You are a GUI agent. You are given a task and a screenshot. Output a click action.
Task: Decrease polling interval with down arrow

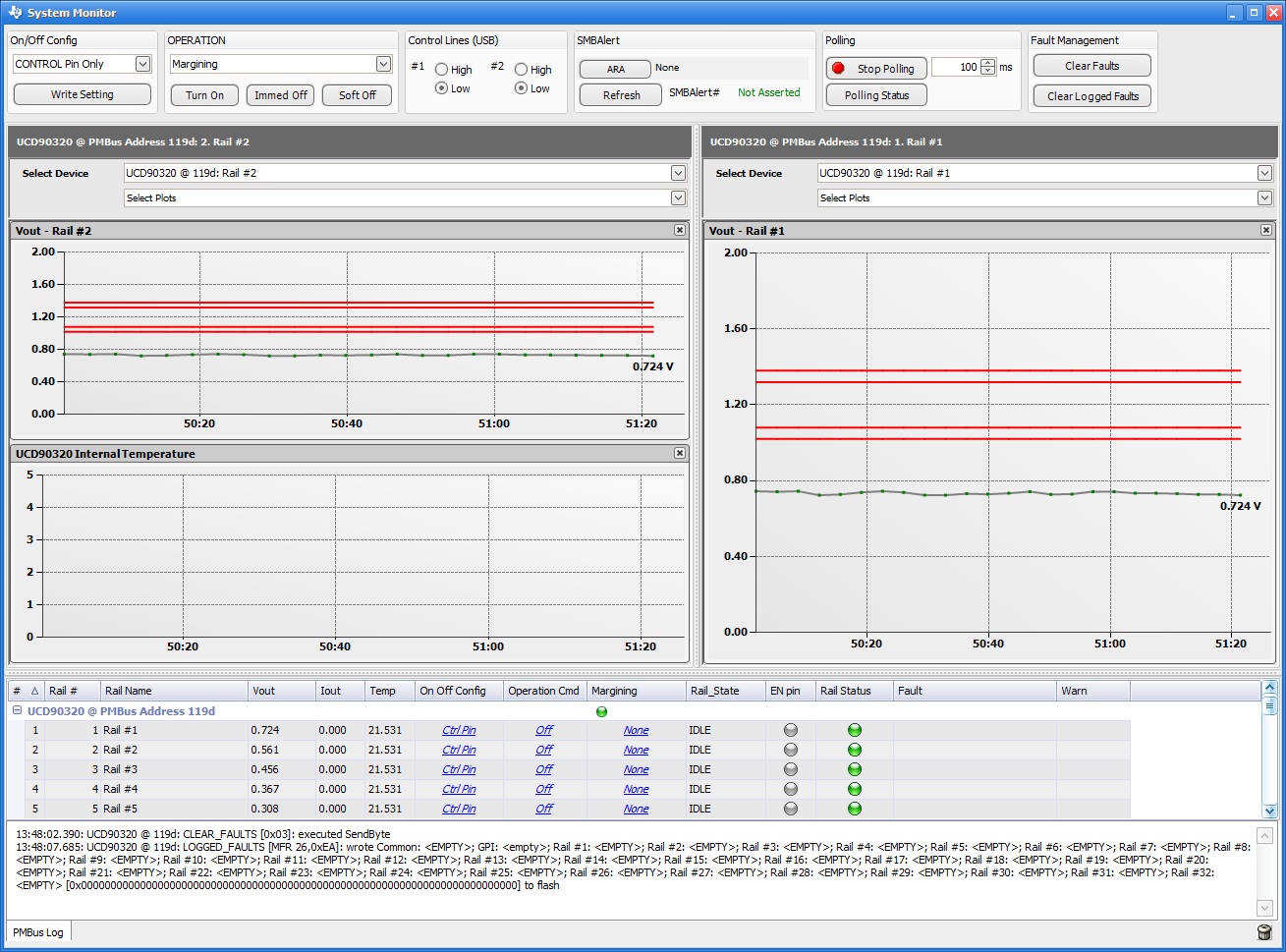click(987, 72)
